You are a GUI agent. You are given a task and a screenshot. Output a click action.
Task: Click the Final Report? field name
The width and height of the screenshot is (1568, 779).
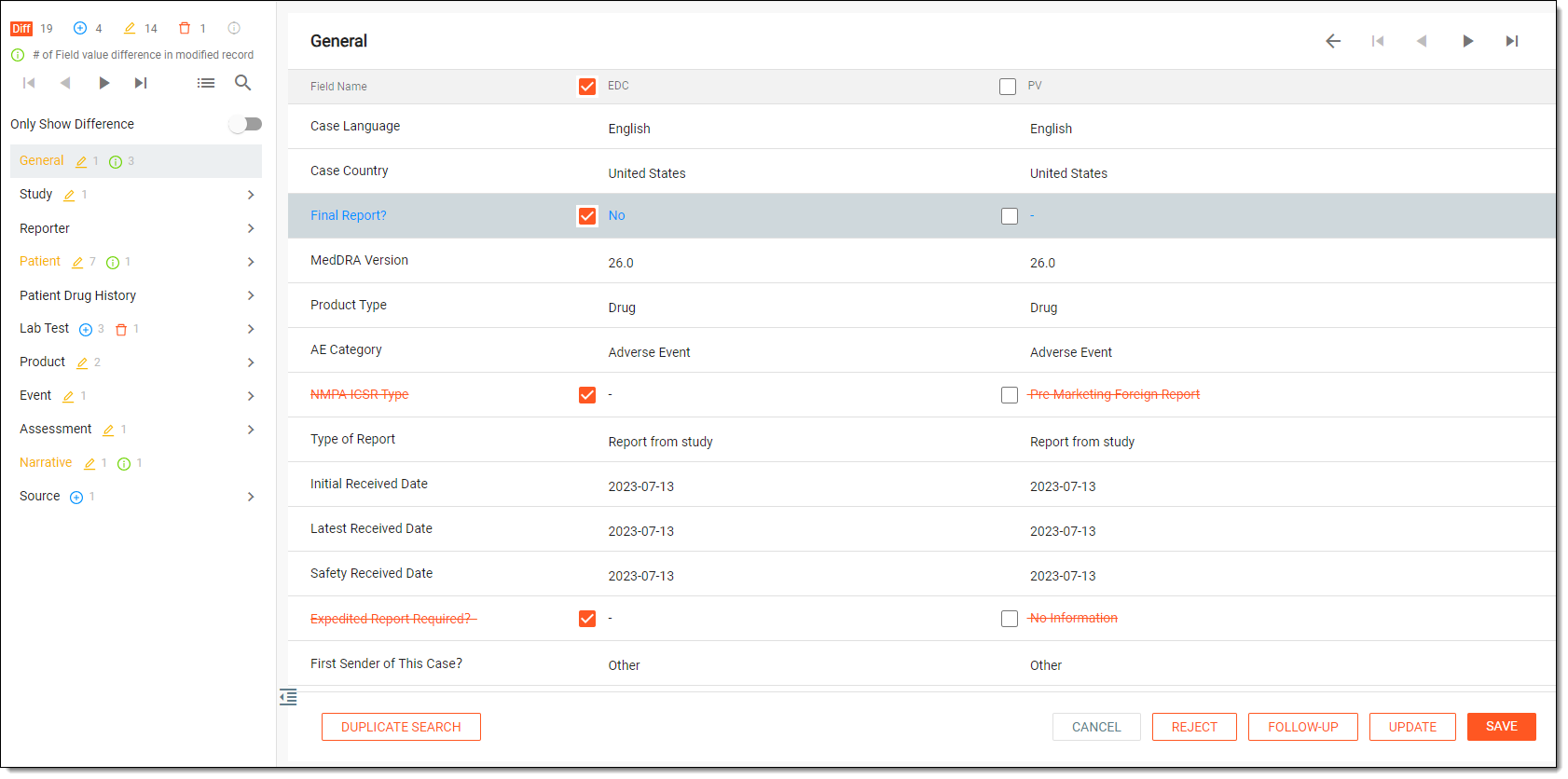pyautogui.click(x=349, y=215)
